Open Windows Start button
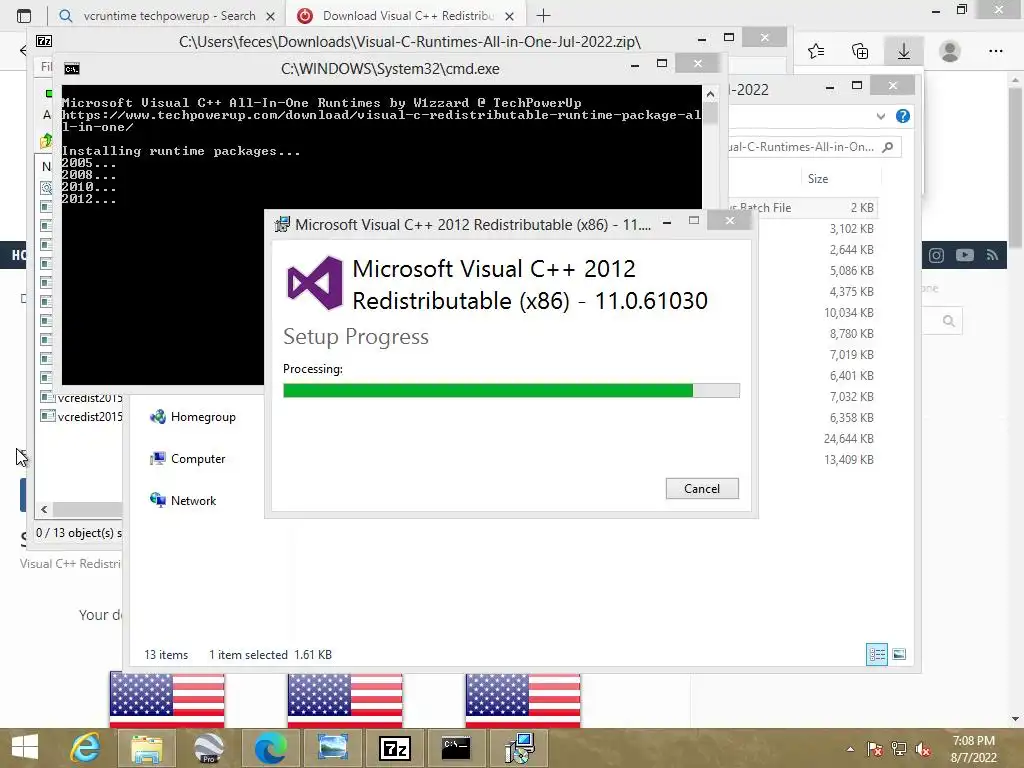Viewport: 1024px width, 768px height. [x=25, y=748]
